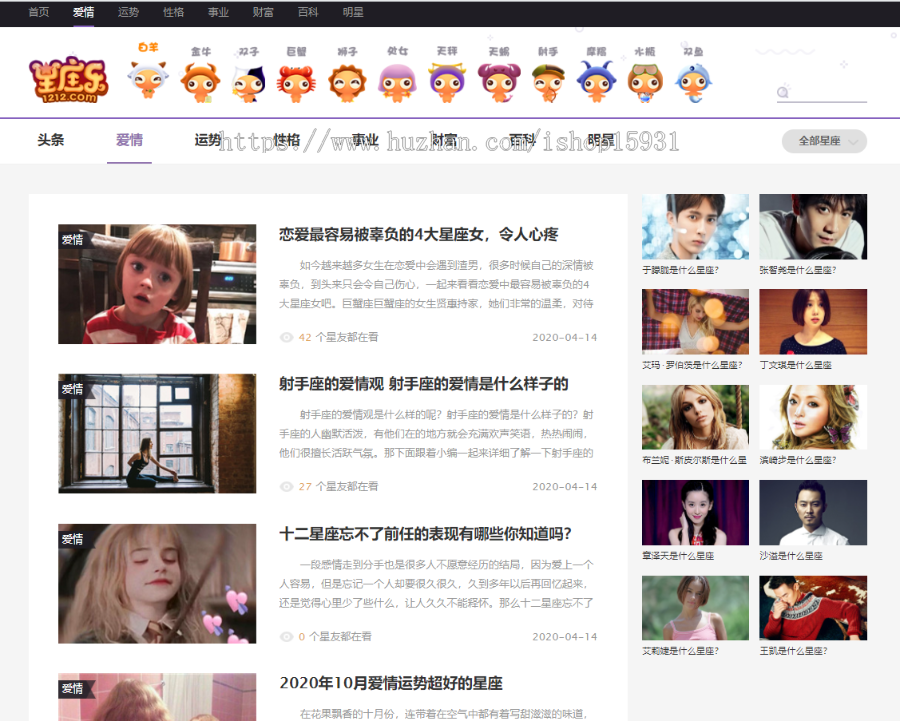The width and height of the screenshot is (900, 721).
Task: Open 章泽天是什么星座 celebrity photo
Action: click(695, 513)
